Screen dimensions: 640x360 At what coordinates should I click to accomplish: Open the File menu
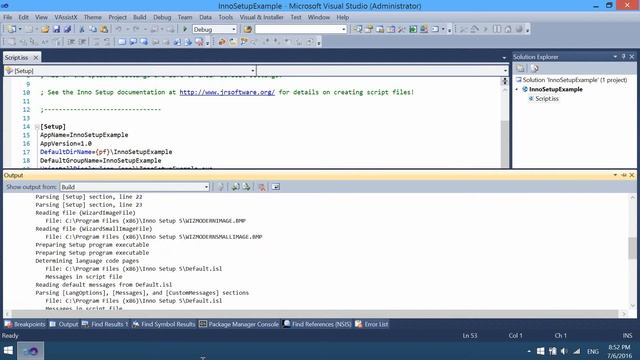7,17
